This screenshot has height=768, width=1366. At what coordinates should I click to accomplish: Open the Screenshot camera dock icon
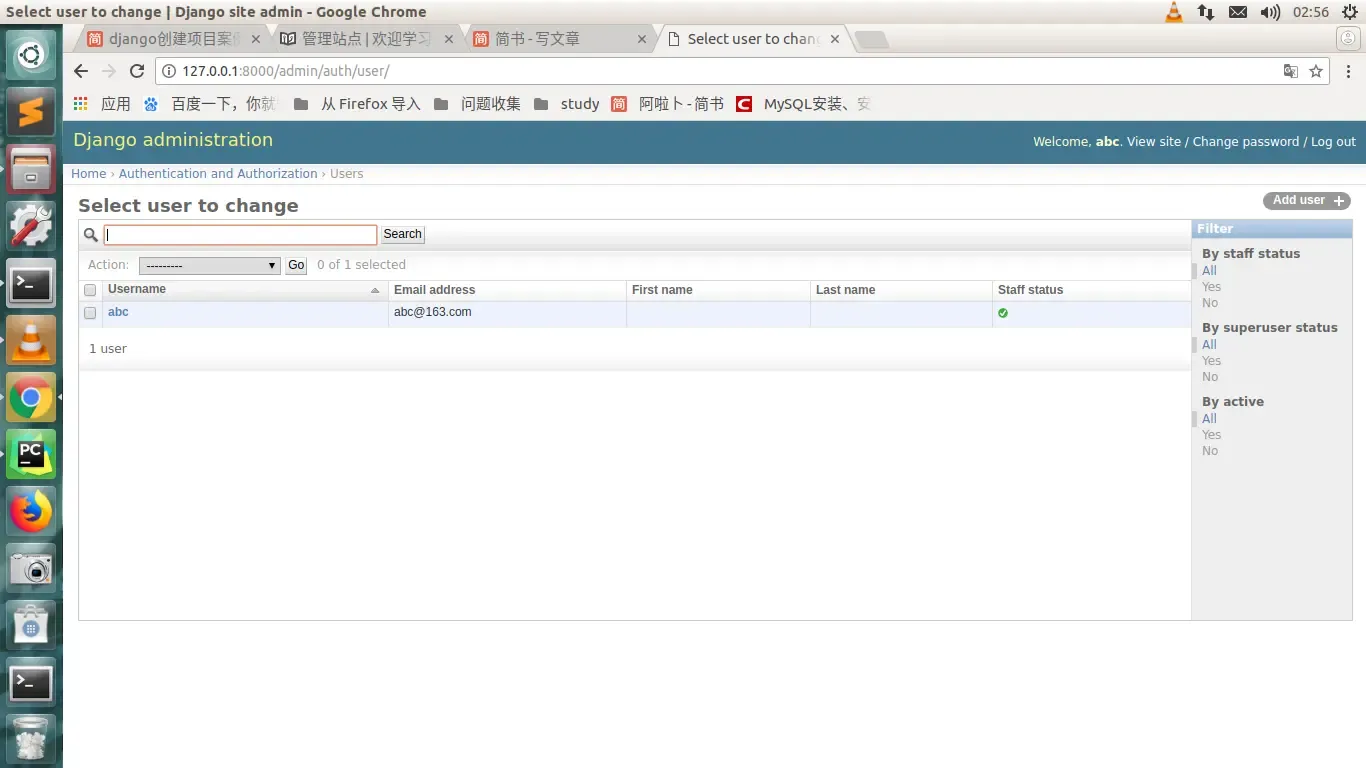coord(31,570)
